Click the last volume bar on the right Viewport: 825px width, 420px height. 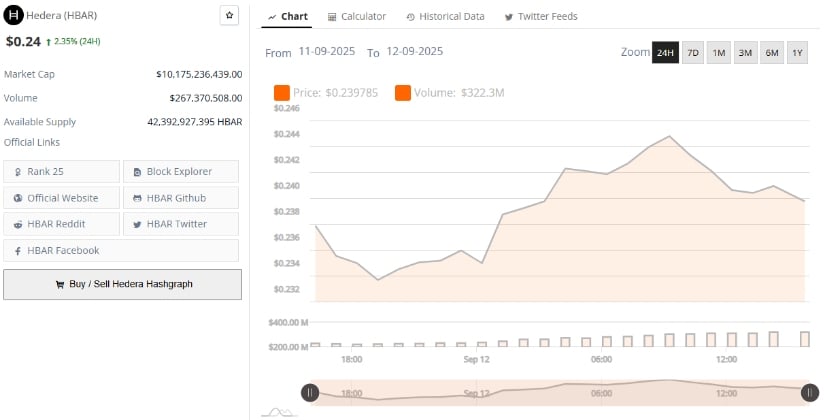[805, 339]
